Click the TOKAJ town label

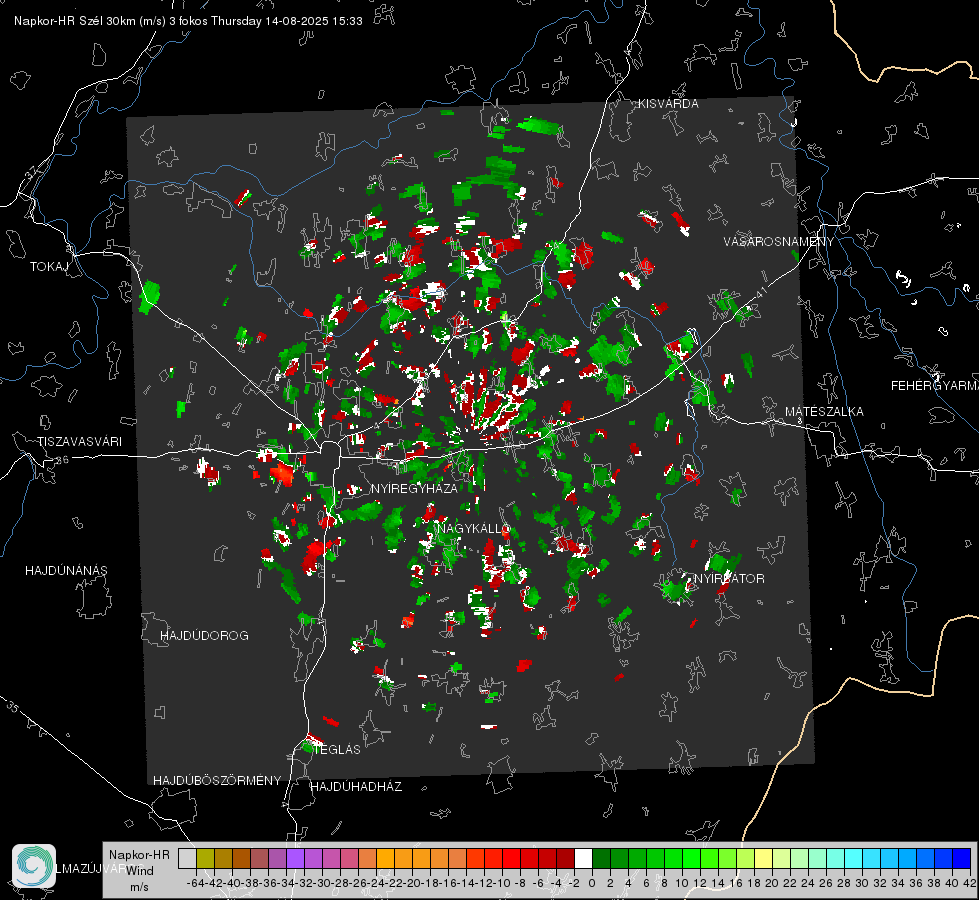[49, 267]
